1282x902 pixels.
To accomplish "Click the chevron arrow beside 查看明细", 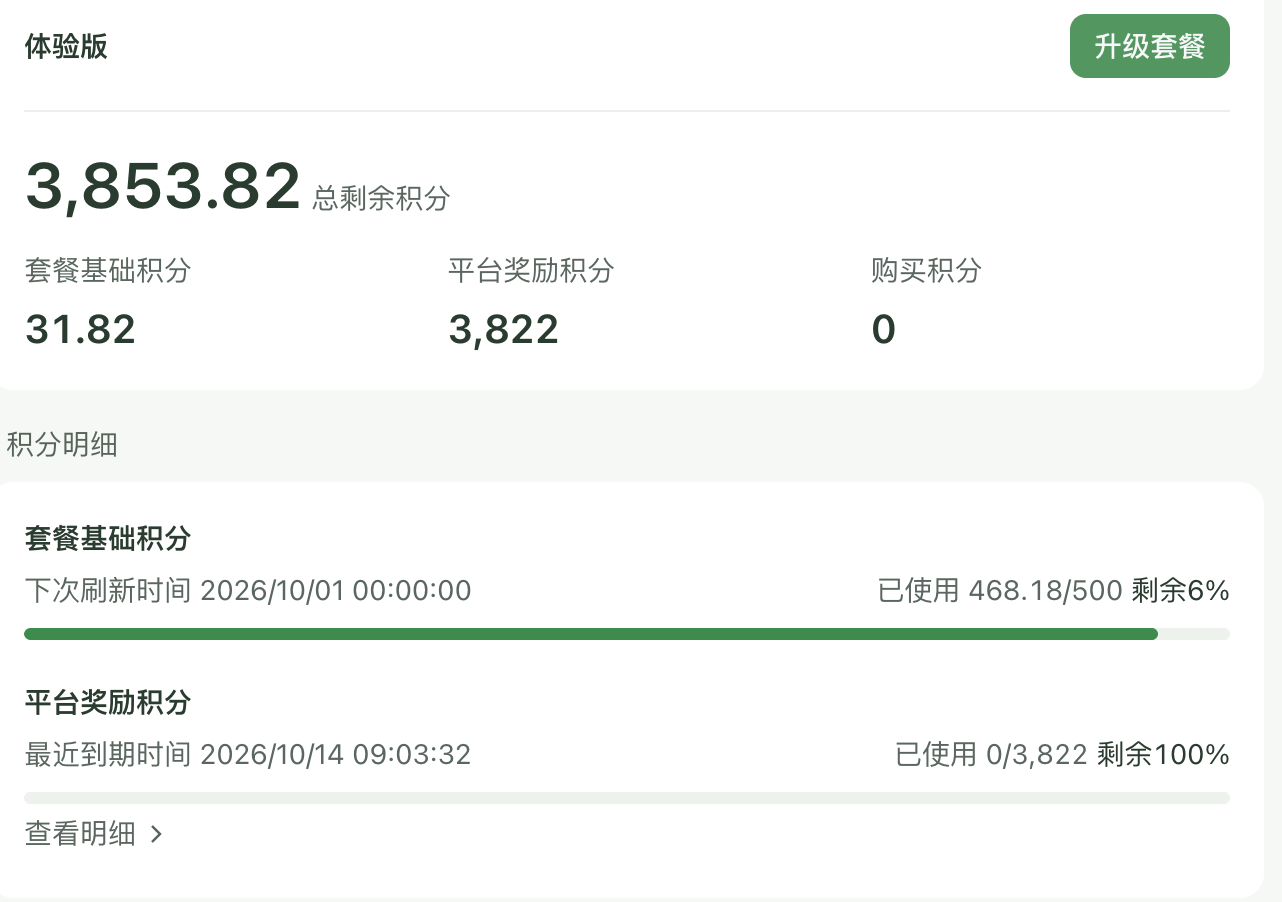I will pos(155,834).
